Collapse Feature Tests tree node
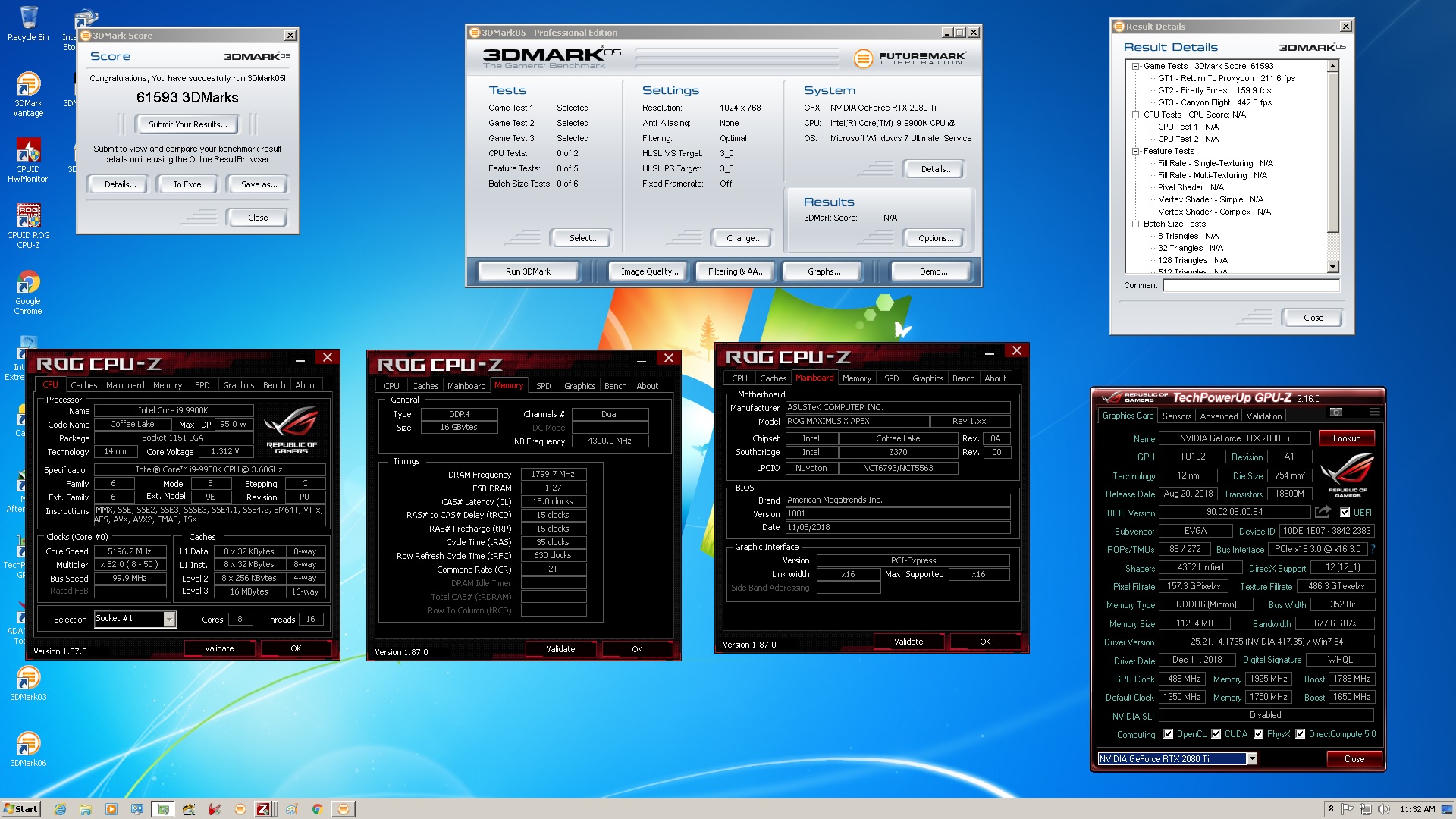1456x819 pixels. click(x=1136, y=152)
